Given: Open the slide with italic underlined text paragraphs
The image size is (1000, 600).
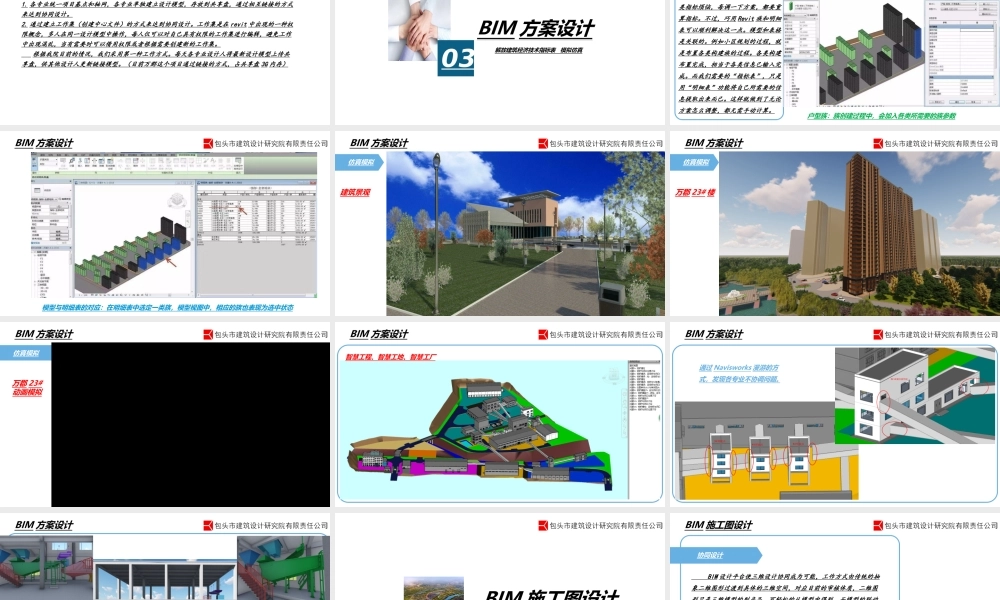Looking at the screenshot, I should click(x=165, y=62).
